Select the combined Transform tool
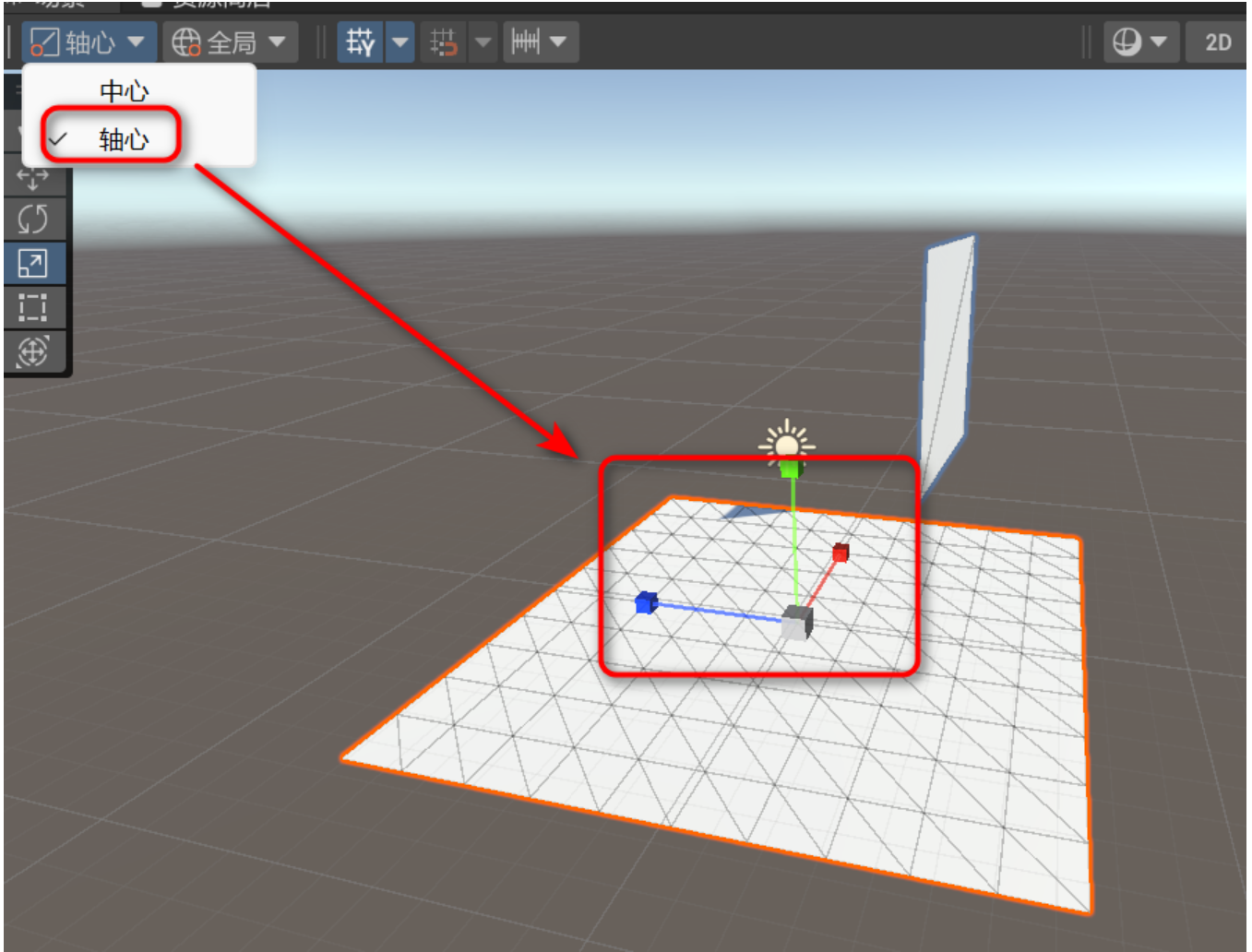The height and width of the screenshot is (952, 1252). click(33, 351)
